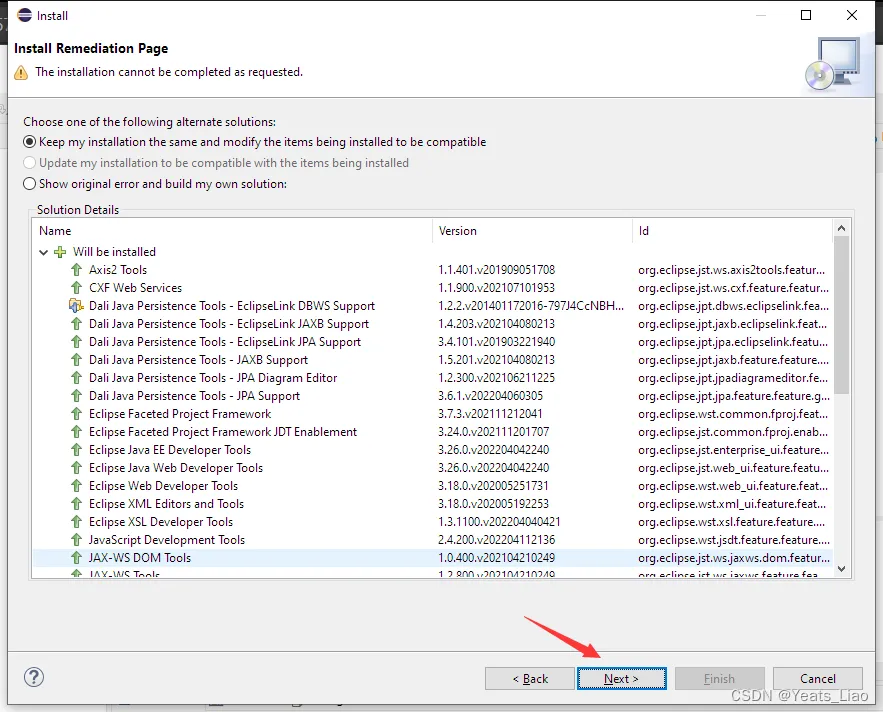Close the Install dialog window
The height and width of the screenshot is (712, 883).
point(852,15)
